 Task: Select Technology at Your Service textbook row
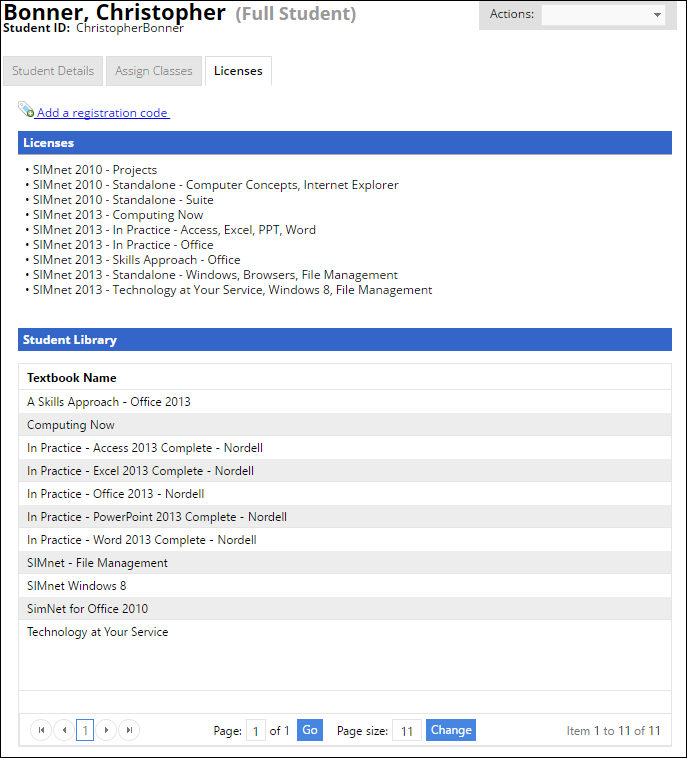(x=345, y=632)
